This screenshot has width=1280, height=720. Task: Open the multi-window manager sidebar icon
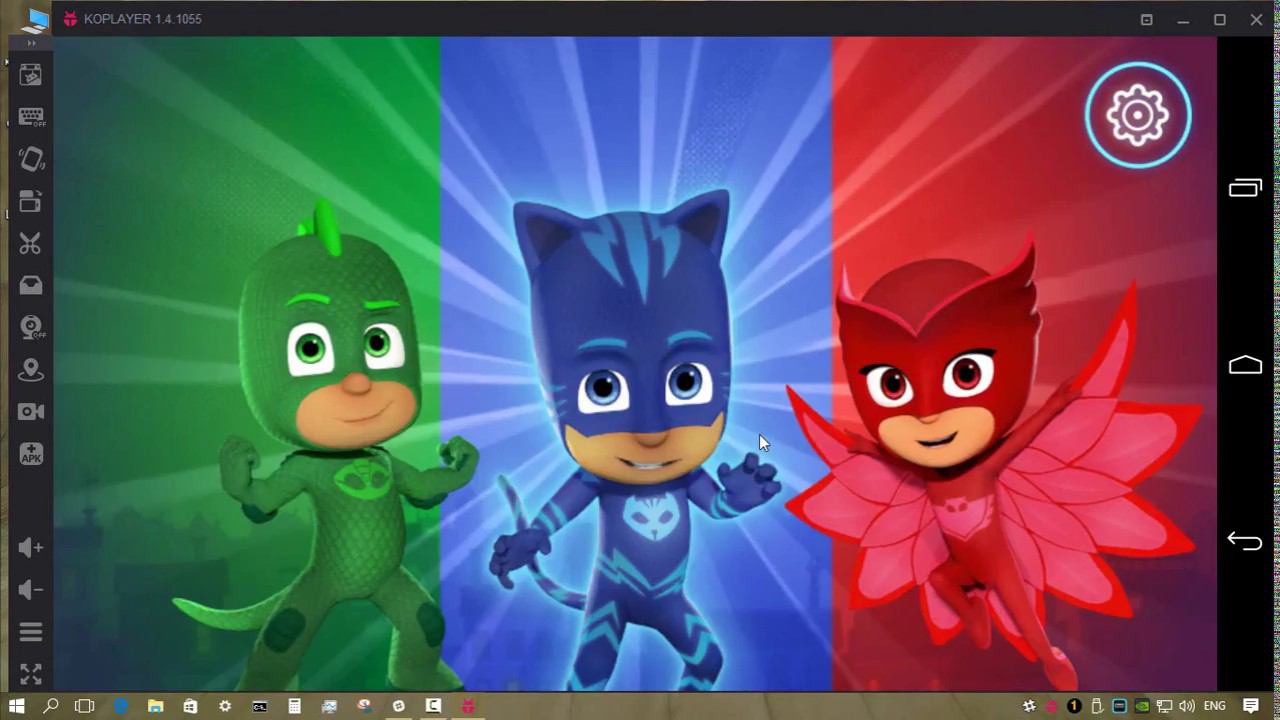point(31,201)
